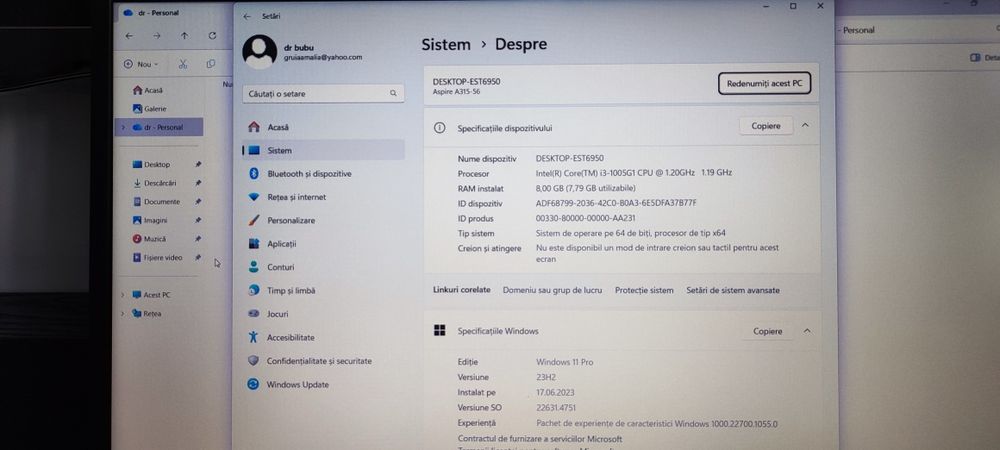
Task: Click the search magnifier in Settings
Action: [393, 94]
